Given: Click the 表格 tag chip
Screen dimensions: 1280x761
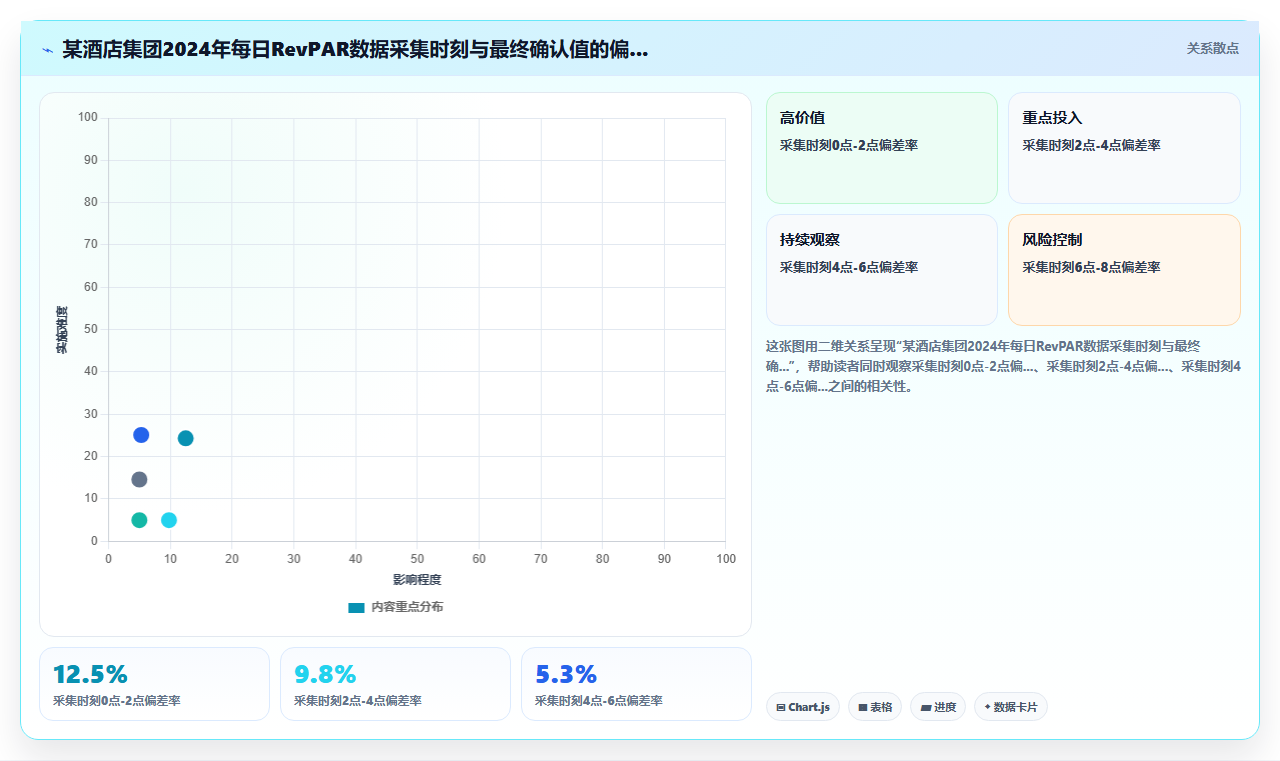Looking at the screenshot, I should coord(875,707).
